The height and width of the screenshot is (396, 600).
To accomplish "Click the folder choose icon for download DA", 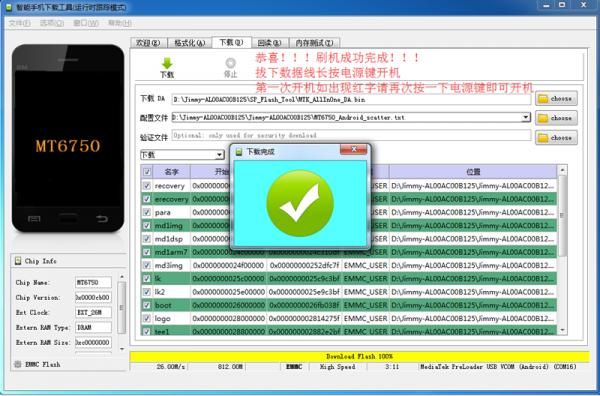I will click(543, 99).
